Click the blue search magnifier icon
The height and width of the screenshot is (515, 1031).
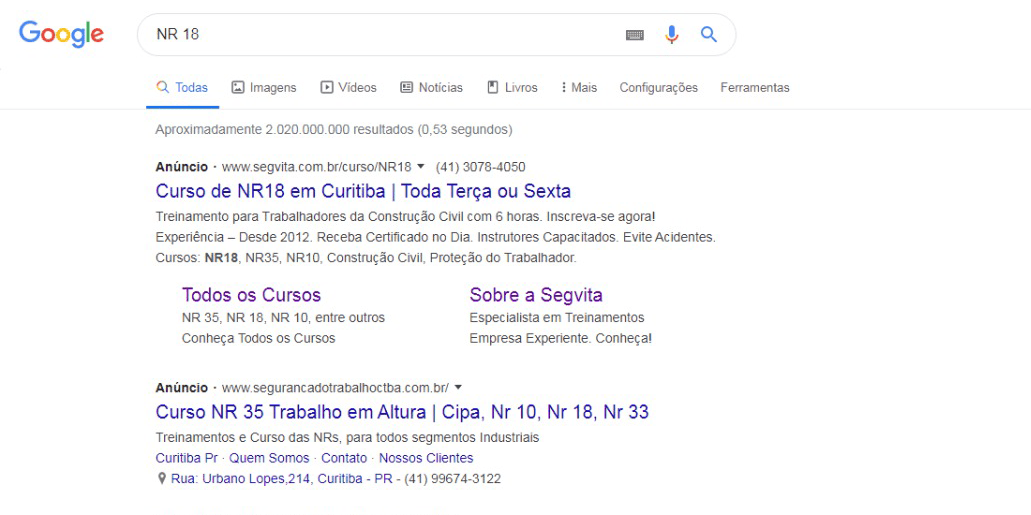[x=708, y=35]
